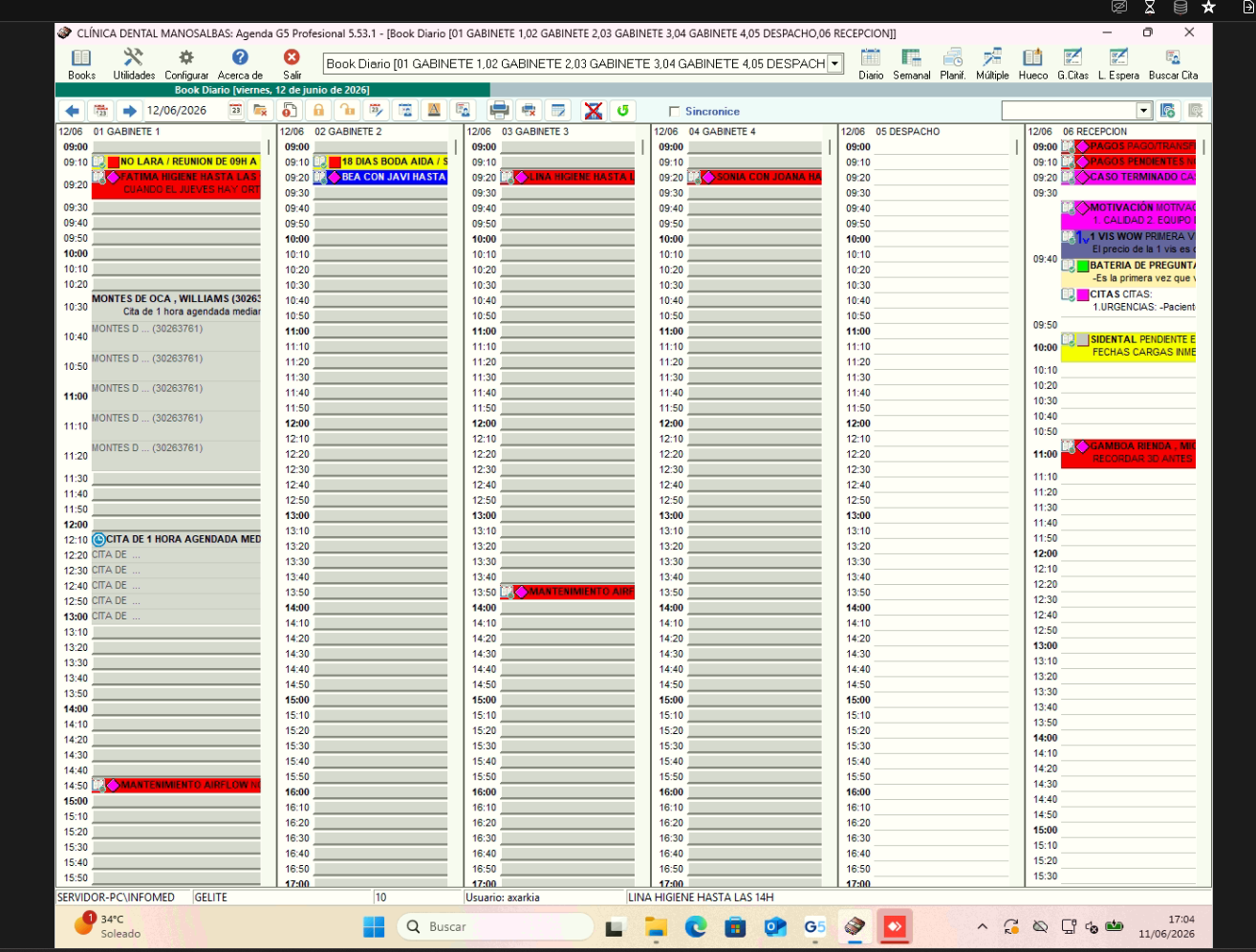This screenshot has height=952, width=1256.
Task: Expand the Book Diario selector dropdown
Action: pyautogui.click(x=834, y=64)
